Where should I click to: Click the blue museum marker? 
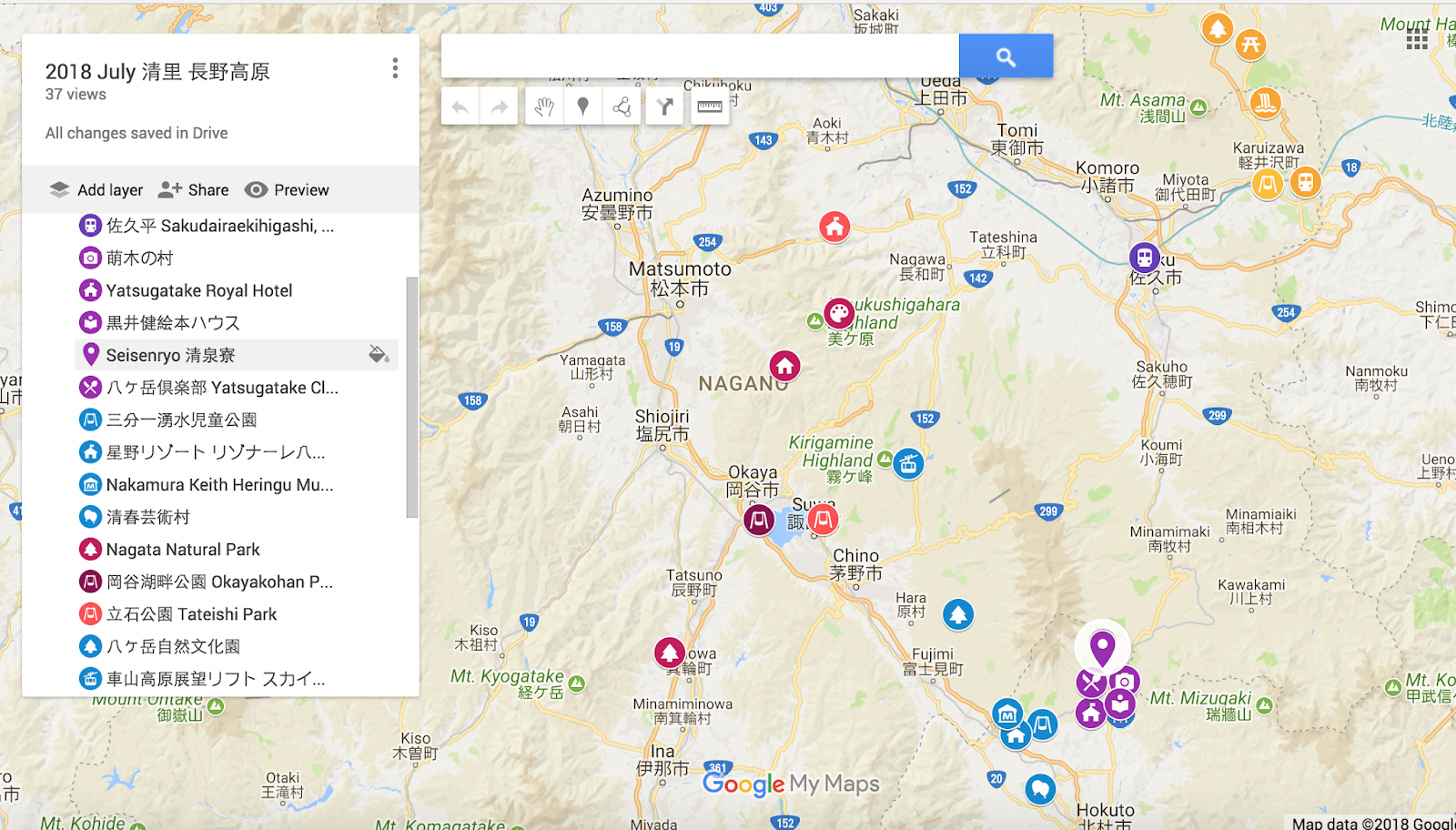(1007, 715)
